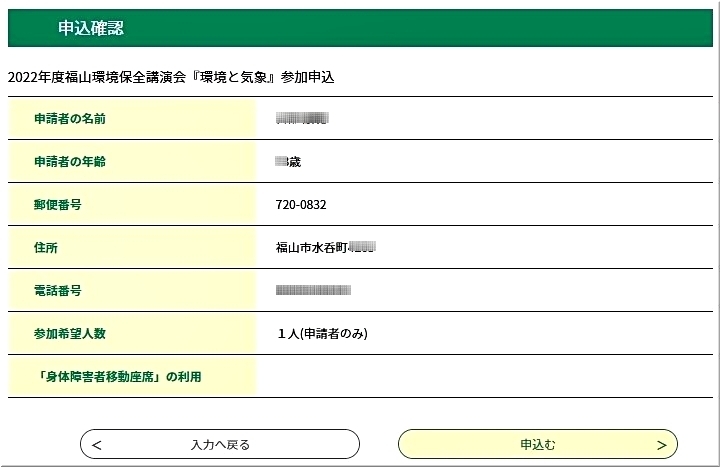This screenshot has height=467, width=720.
Task: Click the 申請者の年齢 label
Action: [x=70, y=162]
